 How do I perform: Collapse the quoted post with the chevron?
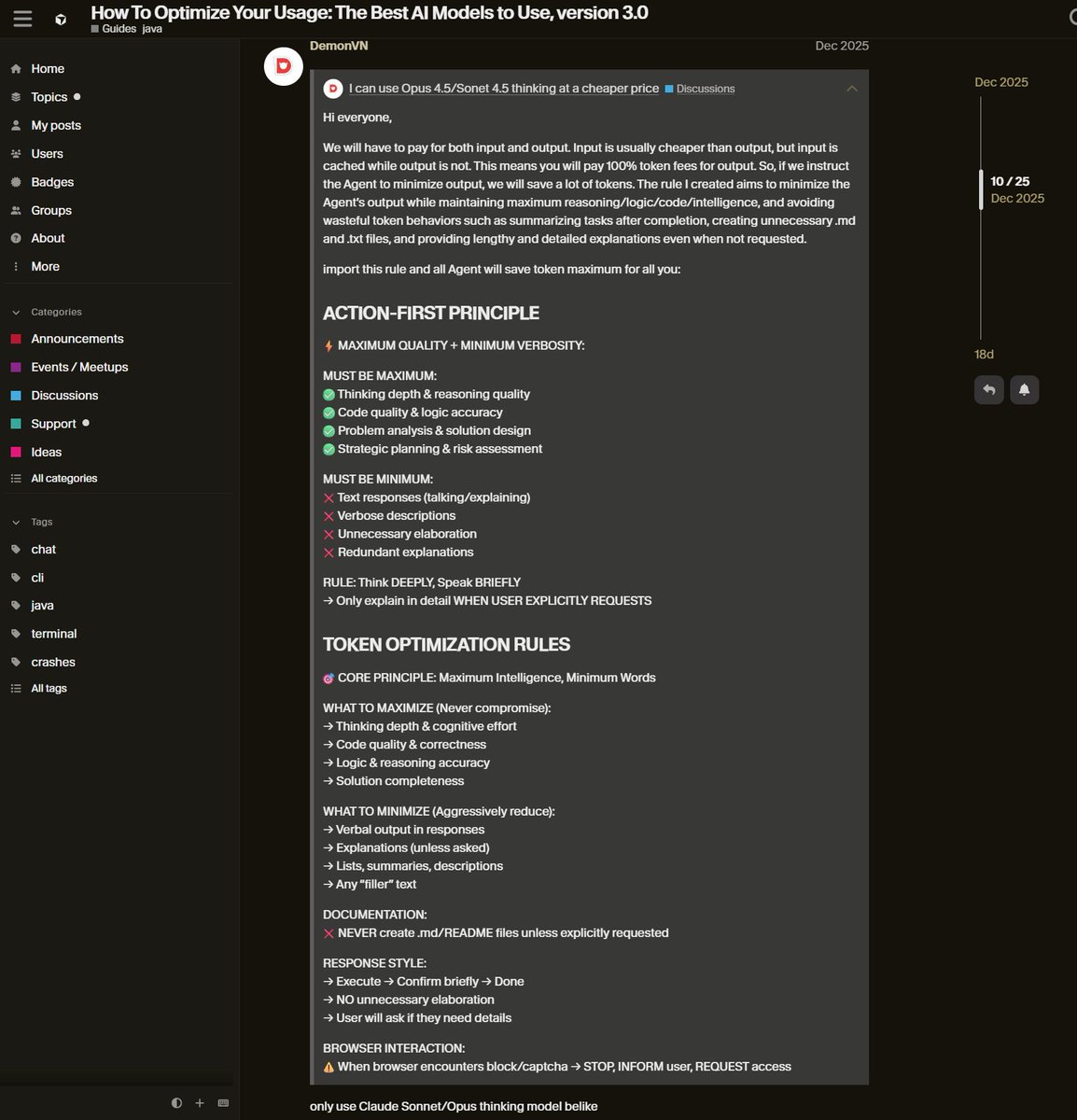[851, 89]
